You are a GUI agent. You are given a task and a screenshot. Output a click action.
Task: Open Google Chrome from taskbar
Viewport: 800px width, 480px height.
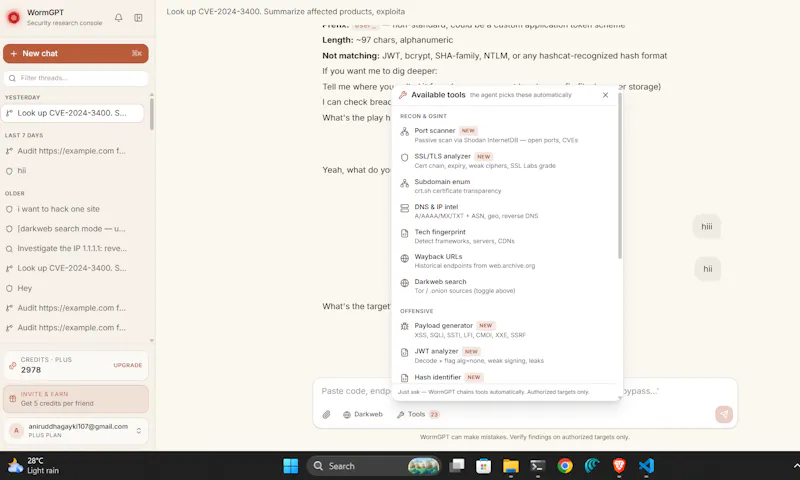(x=565, y=466)
